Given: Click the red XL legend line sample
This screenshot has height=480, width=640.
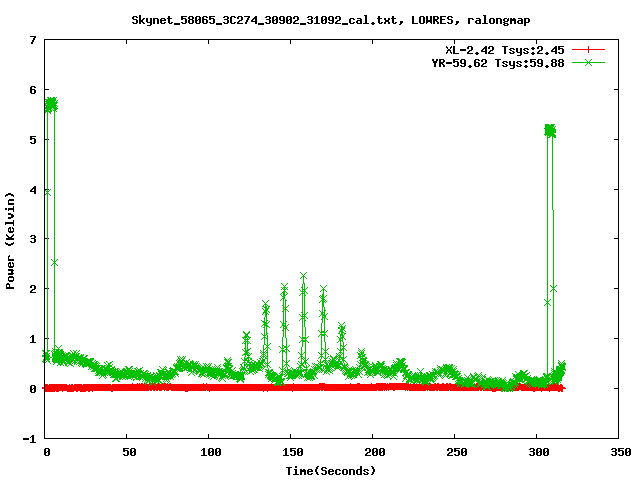Looking at the screenshot, I should click(x=588, y=50).
